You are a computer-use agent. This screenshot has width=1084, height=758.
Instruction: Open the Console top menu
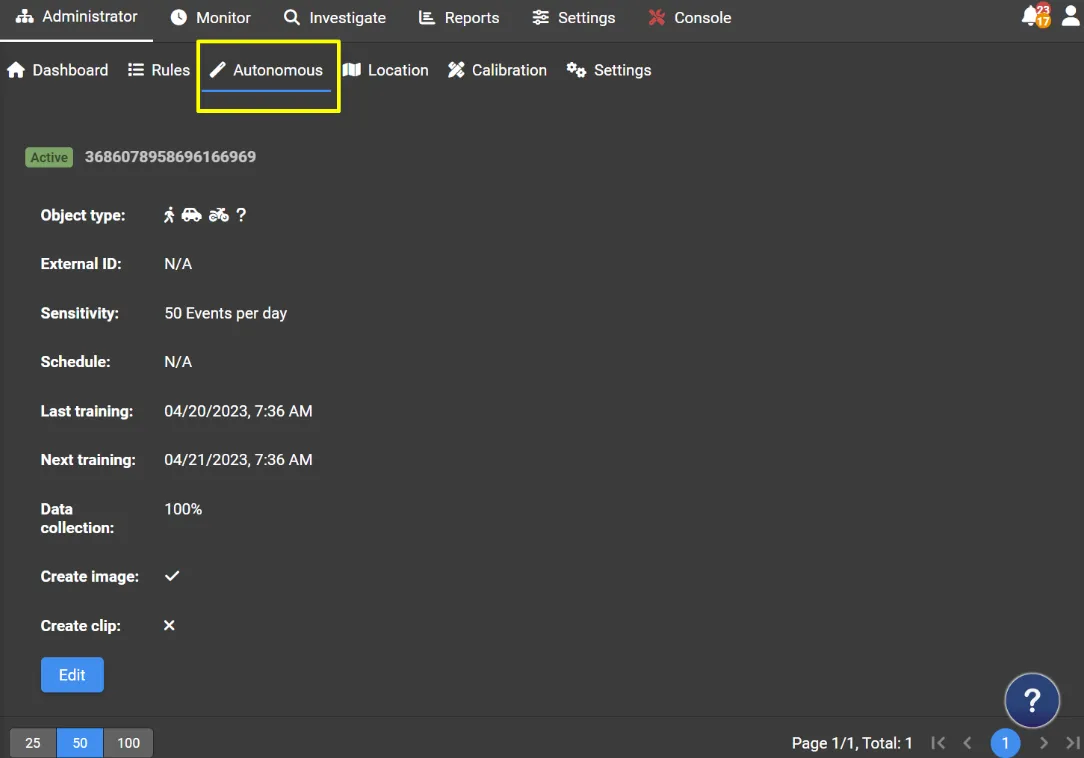689,17
